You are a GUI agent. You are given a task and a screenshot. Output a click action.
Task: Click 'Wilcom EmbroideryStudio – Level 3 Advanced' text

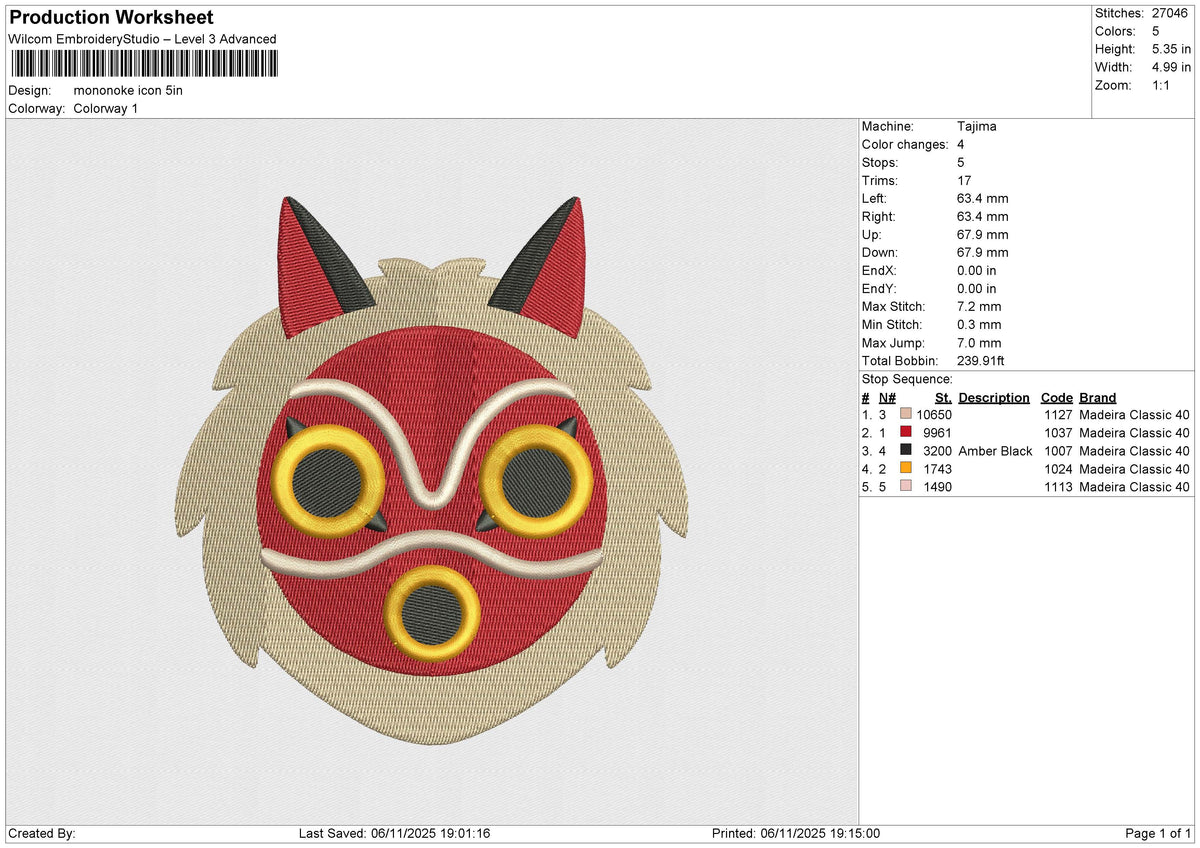pyautogui.click(x=142, y=39)
